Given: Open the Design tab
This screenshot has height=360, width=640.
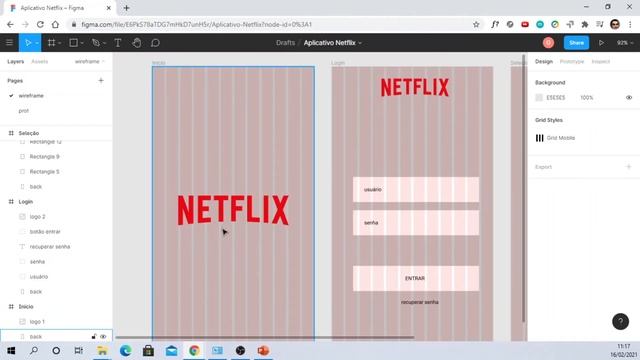Looking at the screenshot, I should 544,61.
